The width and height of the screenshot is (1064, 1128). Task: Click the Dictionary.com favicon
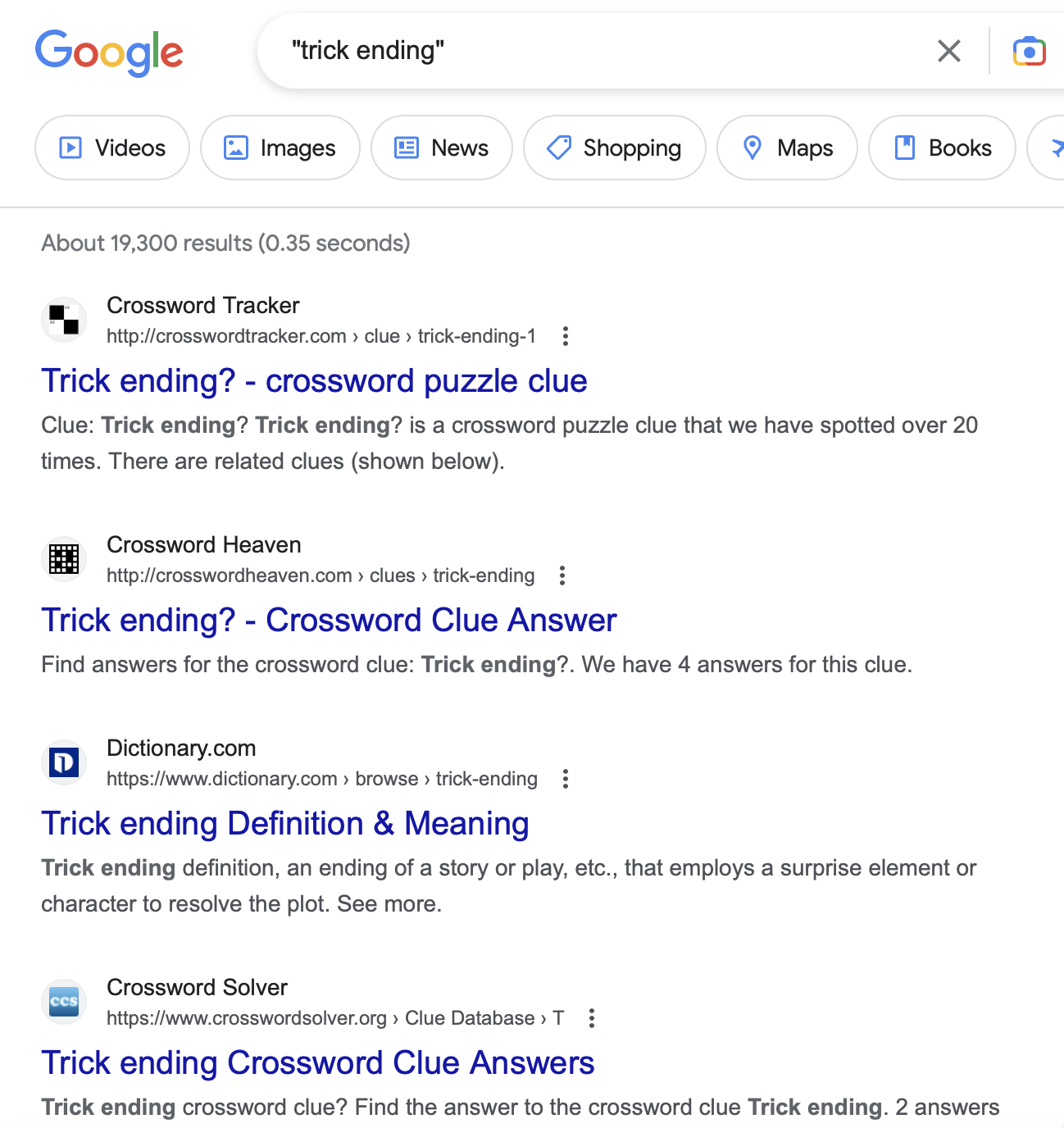[x=63, y=762]
